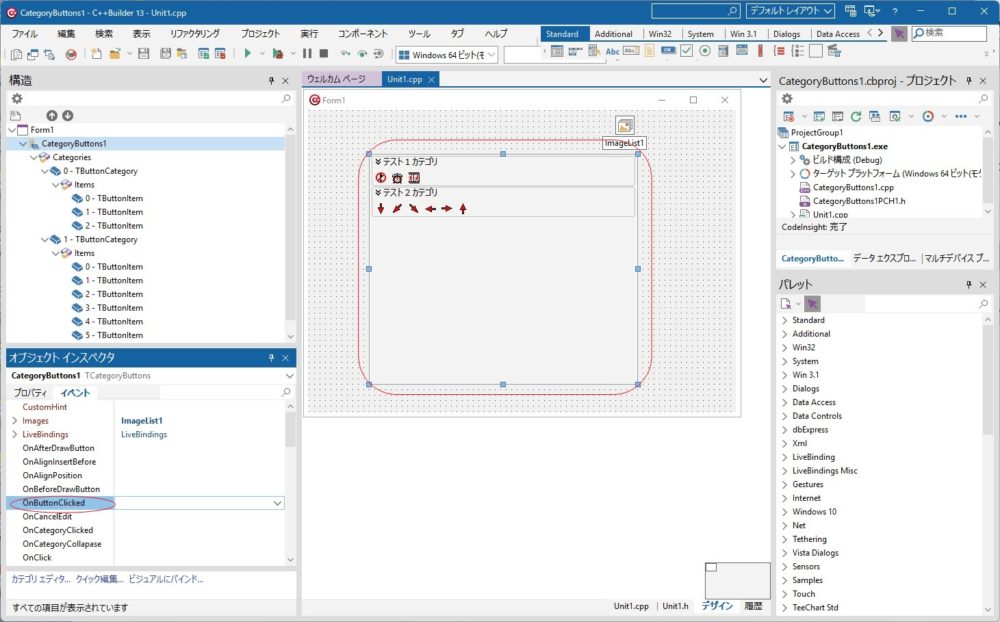Click the search field in the パレット panel
The image size is (1000, 622).
(x=920, y=303)
